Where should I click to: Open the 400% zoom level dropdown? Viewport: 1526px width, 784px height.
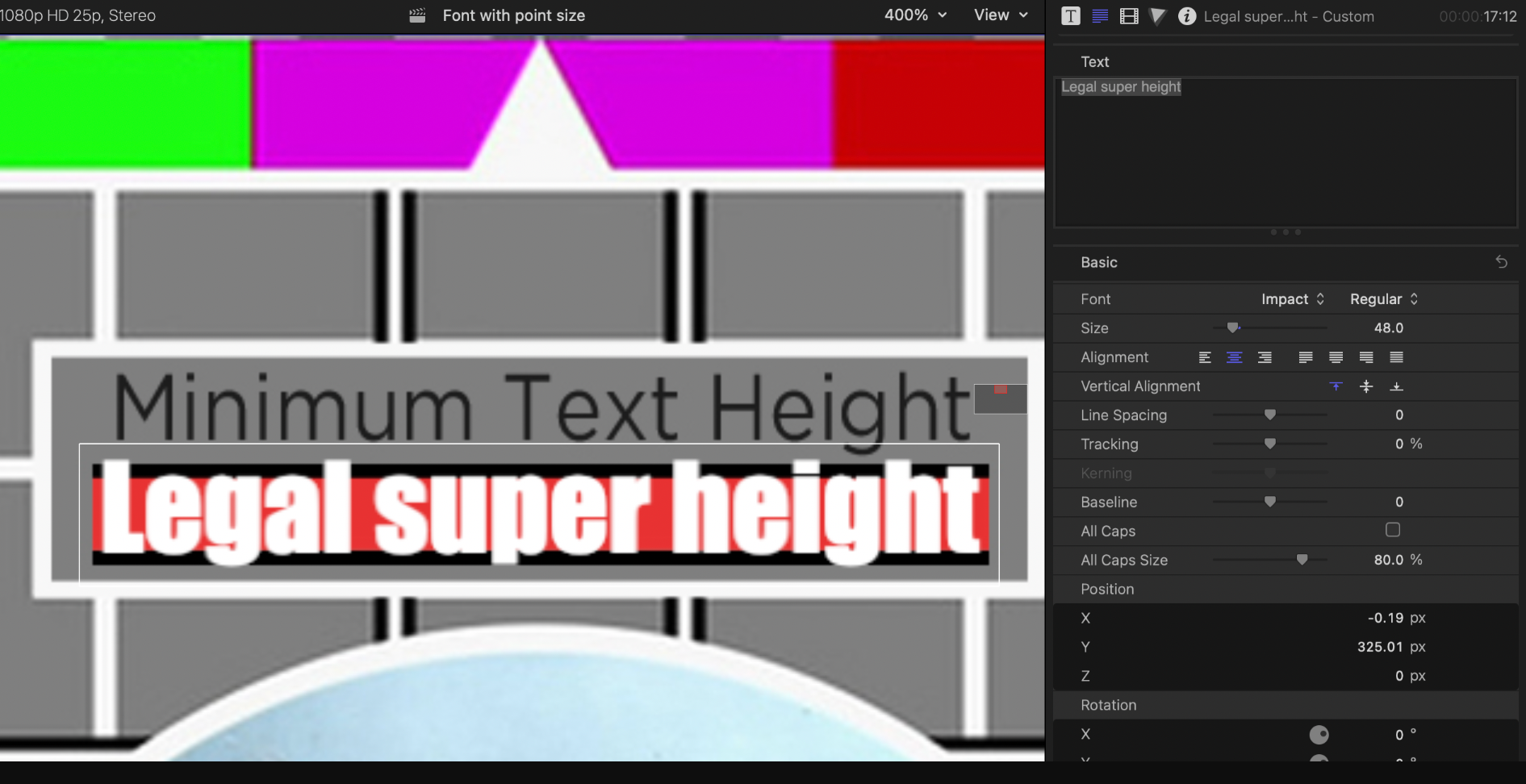click(915, 15)
